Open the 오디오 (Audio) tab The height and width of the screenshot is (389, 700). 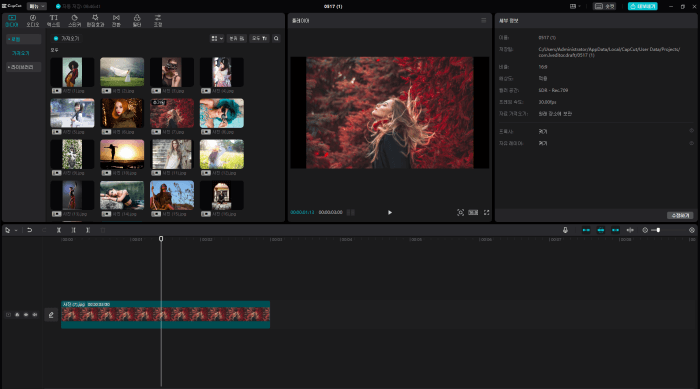point(33,21)
